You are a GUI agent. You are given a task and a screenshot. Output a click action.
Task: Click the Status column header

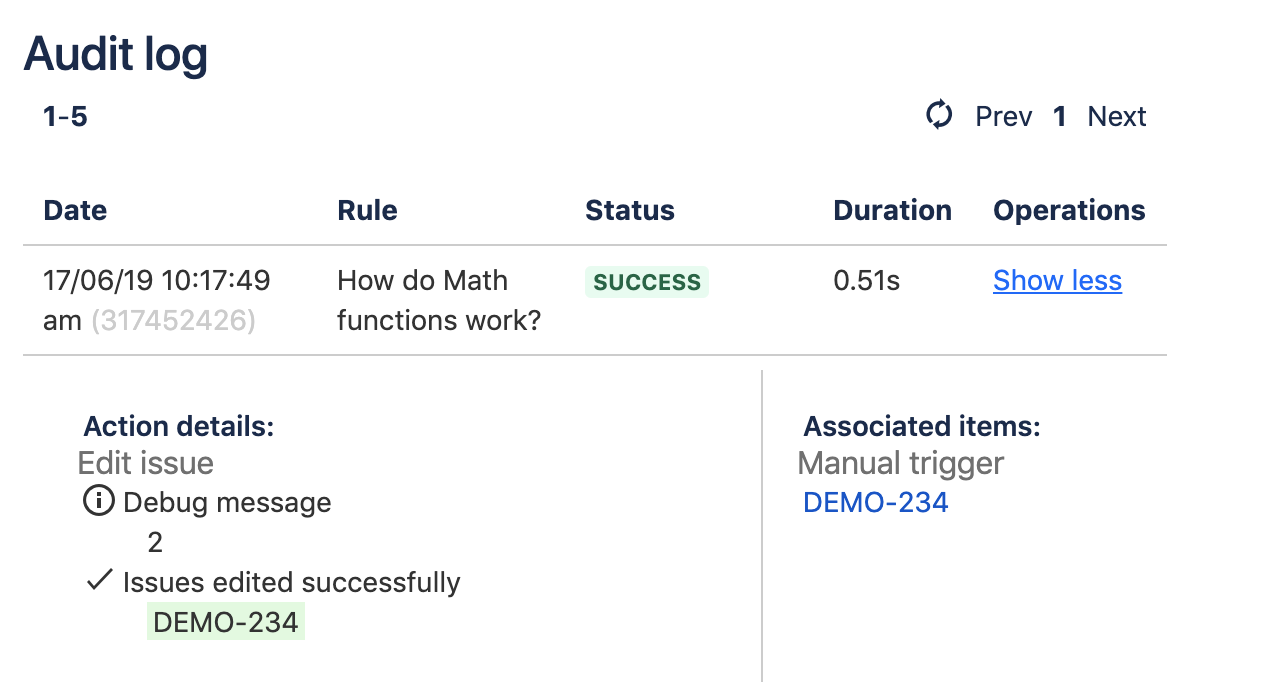point(630,211)
